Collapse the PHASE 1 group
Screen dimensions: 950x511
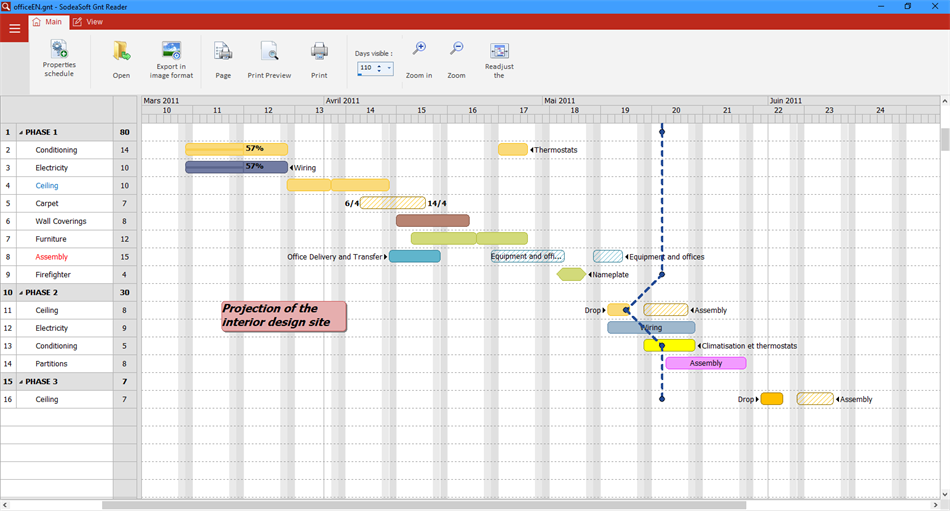click(21, 132)
